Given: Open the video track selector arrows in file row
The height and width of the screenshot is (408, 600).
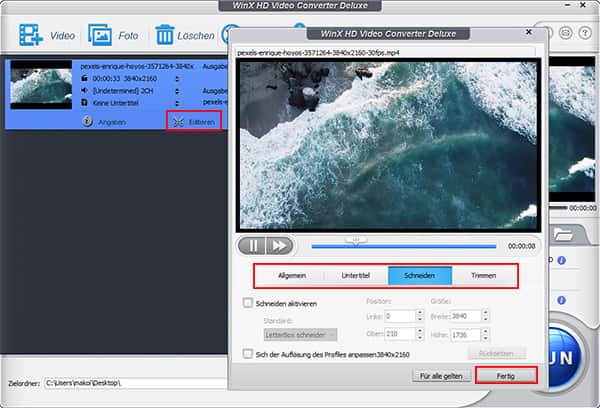Looking at the screenshot, I should click(177, 79).
